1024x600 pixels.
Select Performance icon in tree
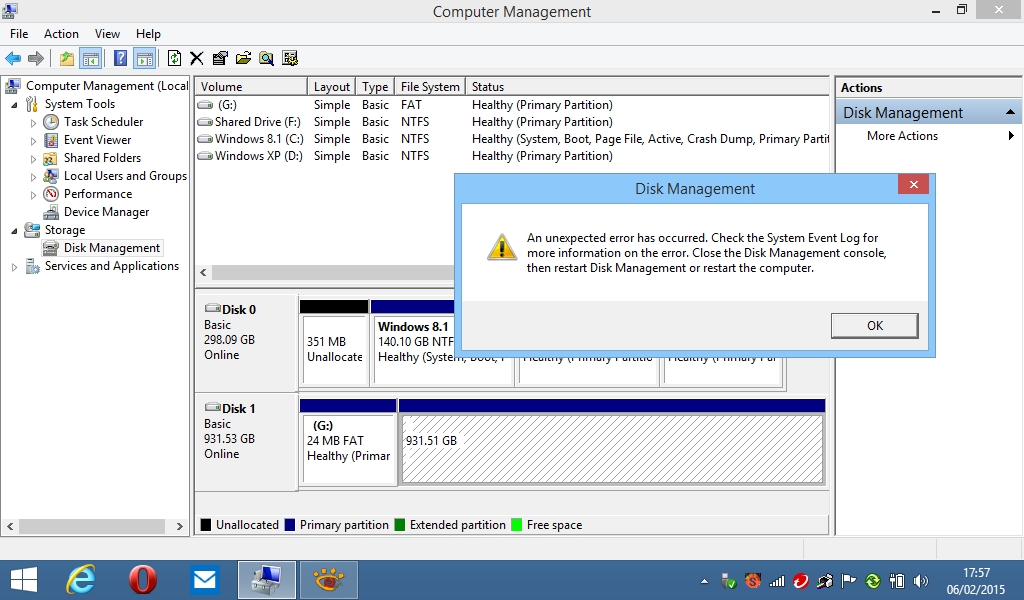pos(51,194)
